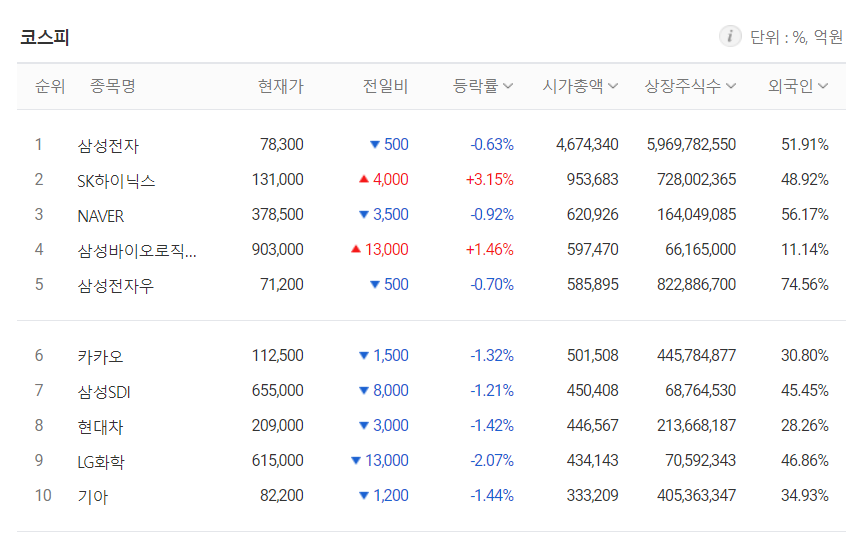The width and height of the screenshot is (863, 542).
Task: Sort by 외국인 column chevron
Action: (823, 86)
